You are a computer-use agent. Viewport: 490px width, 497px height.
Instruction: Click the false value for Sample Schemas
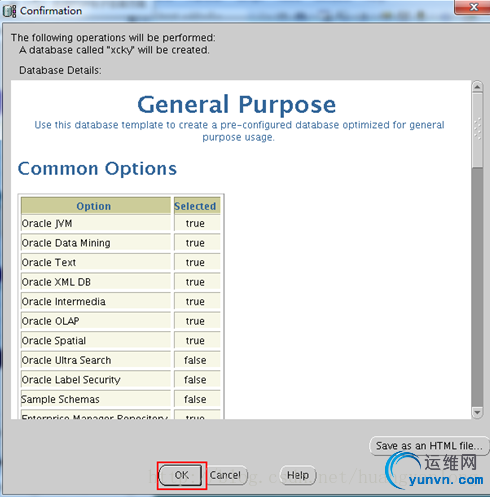point(195,399)
